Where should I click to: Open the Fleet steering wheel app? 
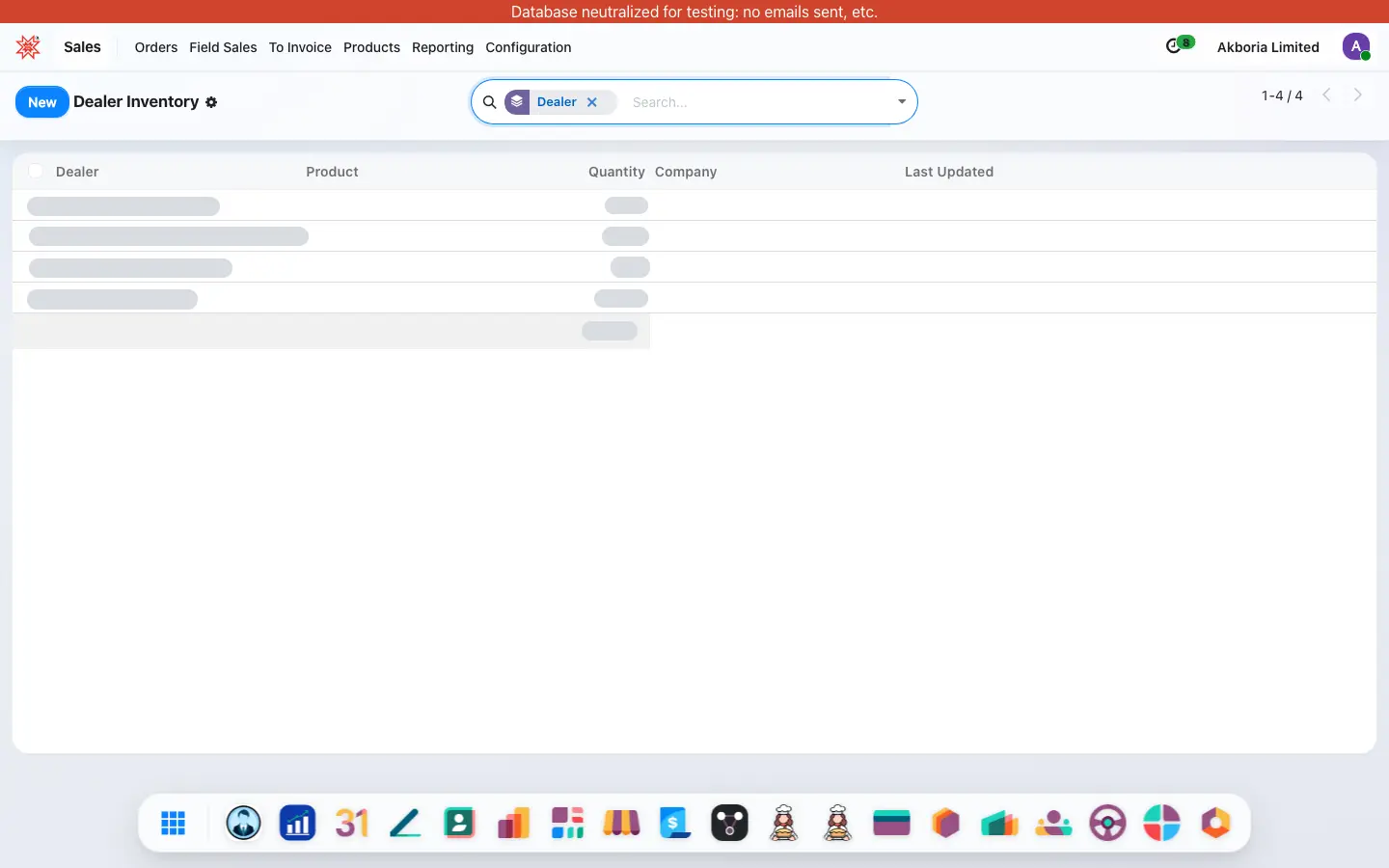pos(1108,823)
